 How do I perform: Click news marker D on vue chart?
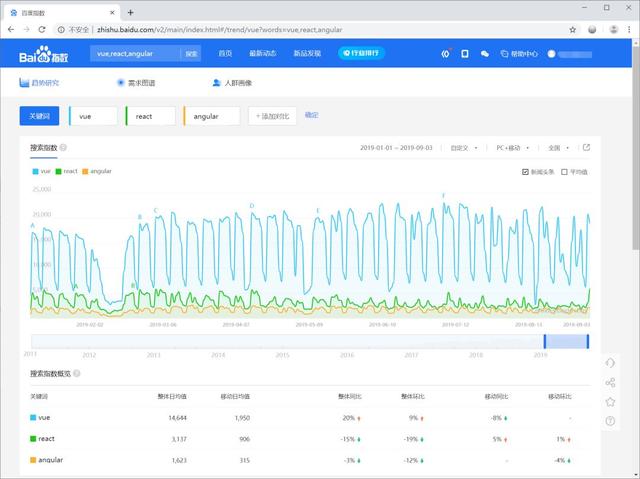pos(252,206)
